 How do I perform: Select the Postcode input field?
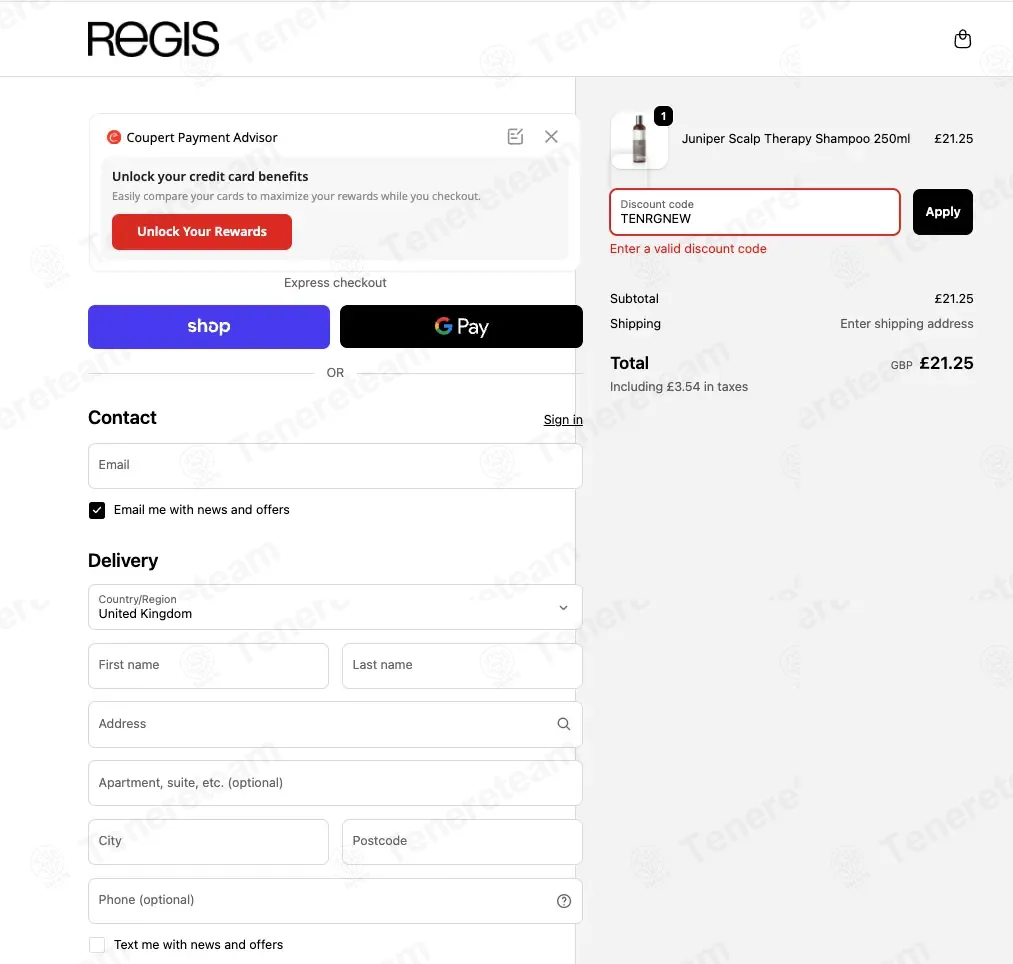pyautogui.click(x=462, y=842)
